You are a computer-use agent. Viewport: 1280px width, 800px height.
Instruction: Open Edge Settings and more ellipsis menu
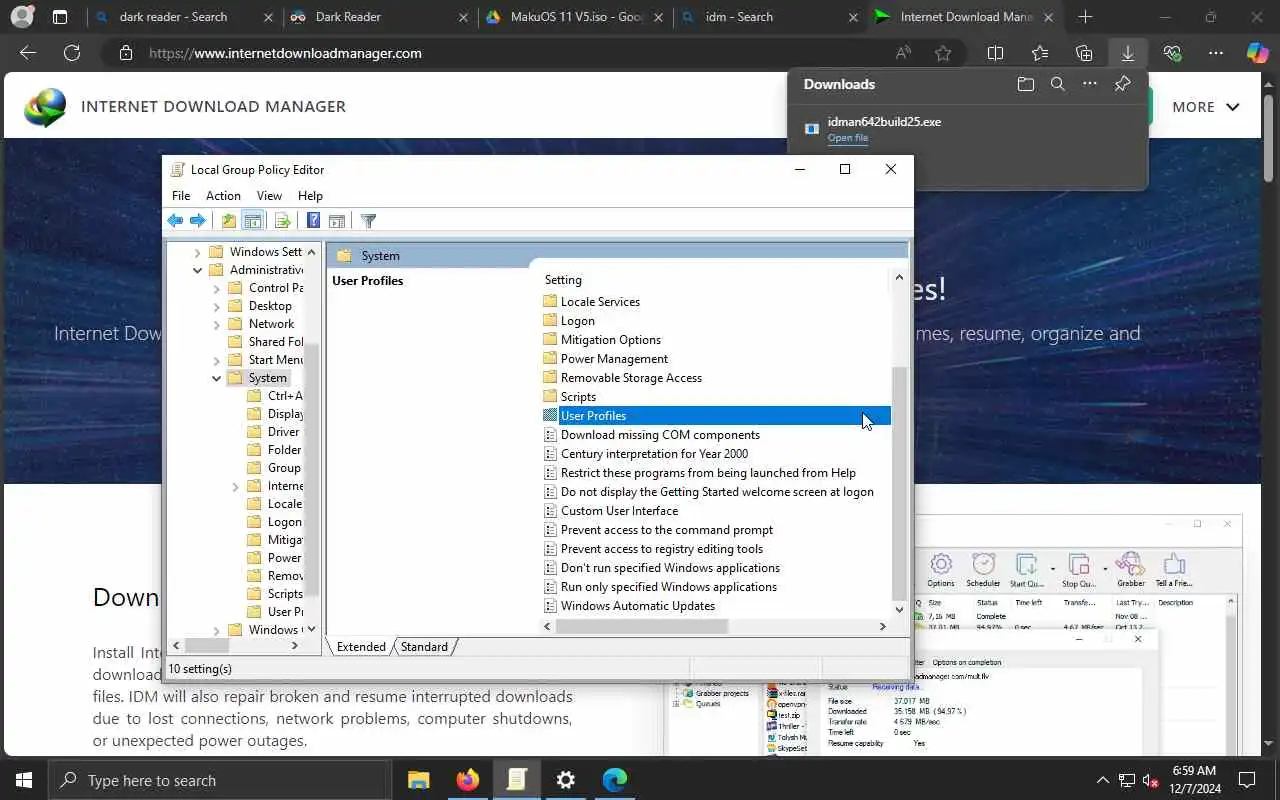point(1216,53)
